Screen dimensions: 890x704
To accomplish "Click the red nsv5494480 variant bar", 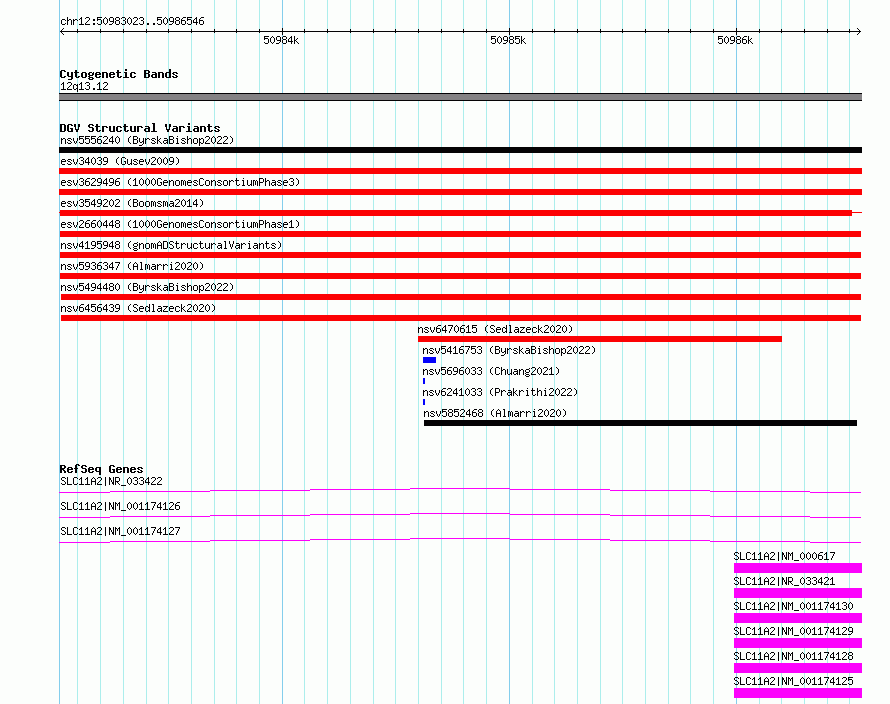I will pos(461,297).
